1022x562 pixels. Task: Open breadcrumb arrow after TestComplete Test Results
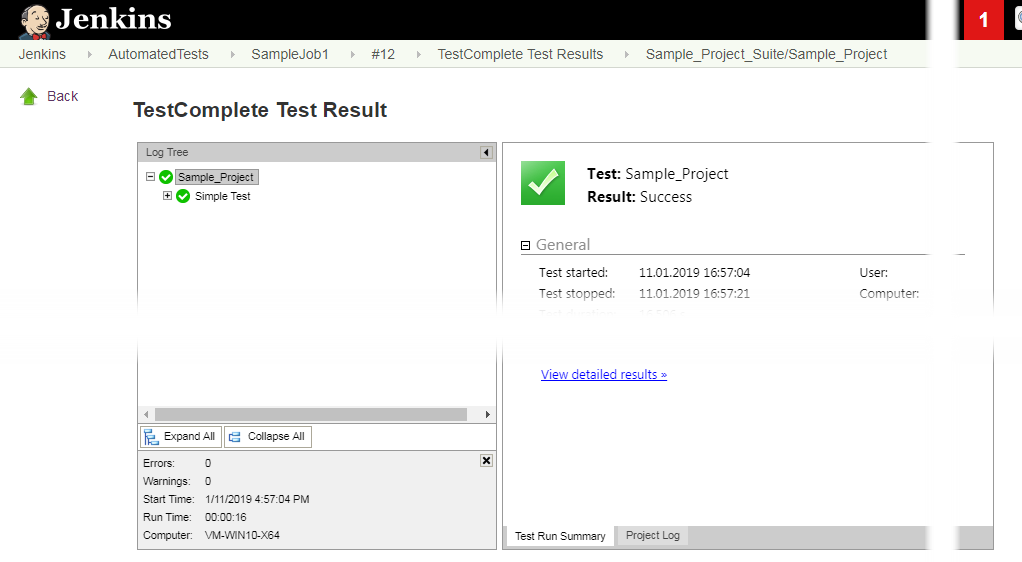tap(626, 55)
